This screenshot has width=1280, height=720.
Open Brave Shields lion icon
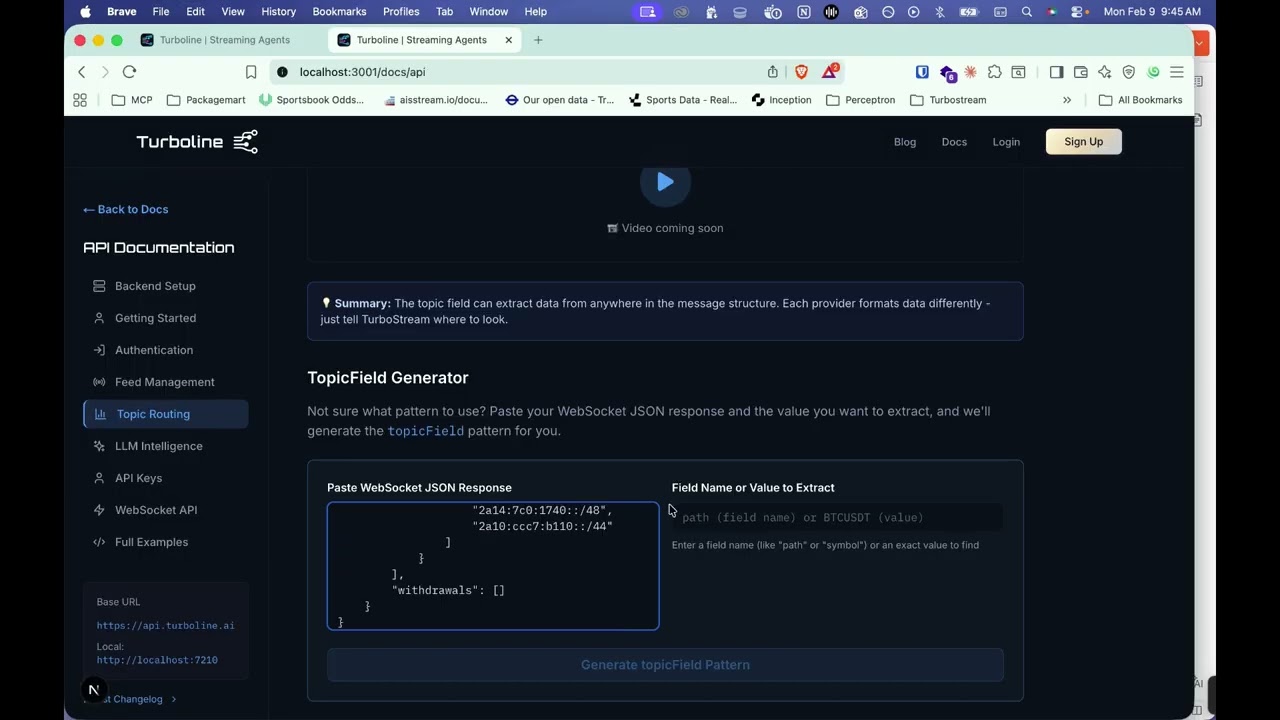[801, 72]
